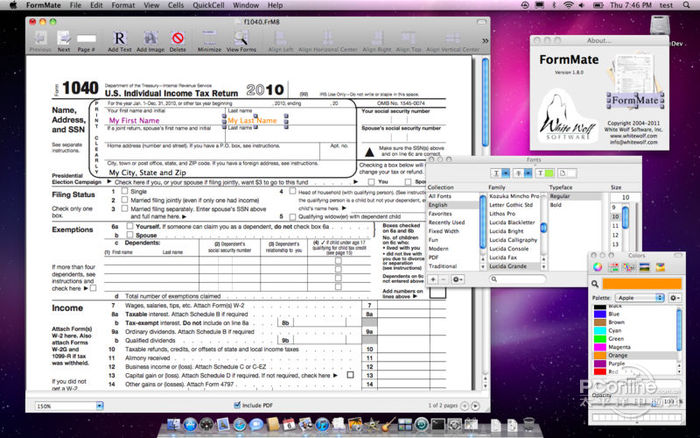This screenshot has height=438, width=700.
Task: Choose the Bold typeface in Fonts
Action: point(556,205)
